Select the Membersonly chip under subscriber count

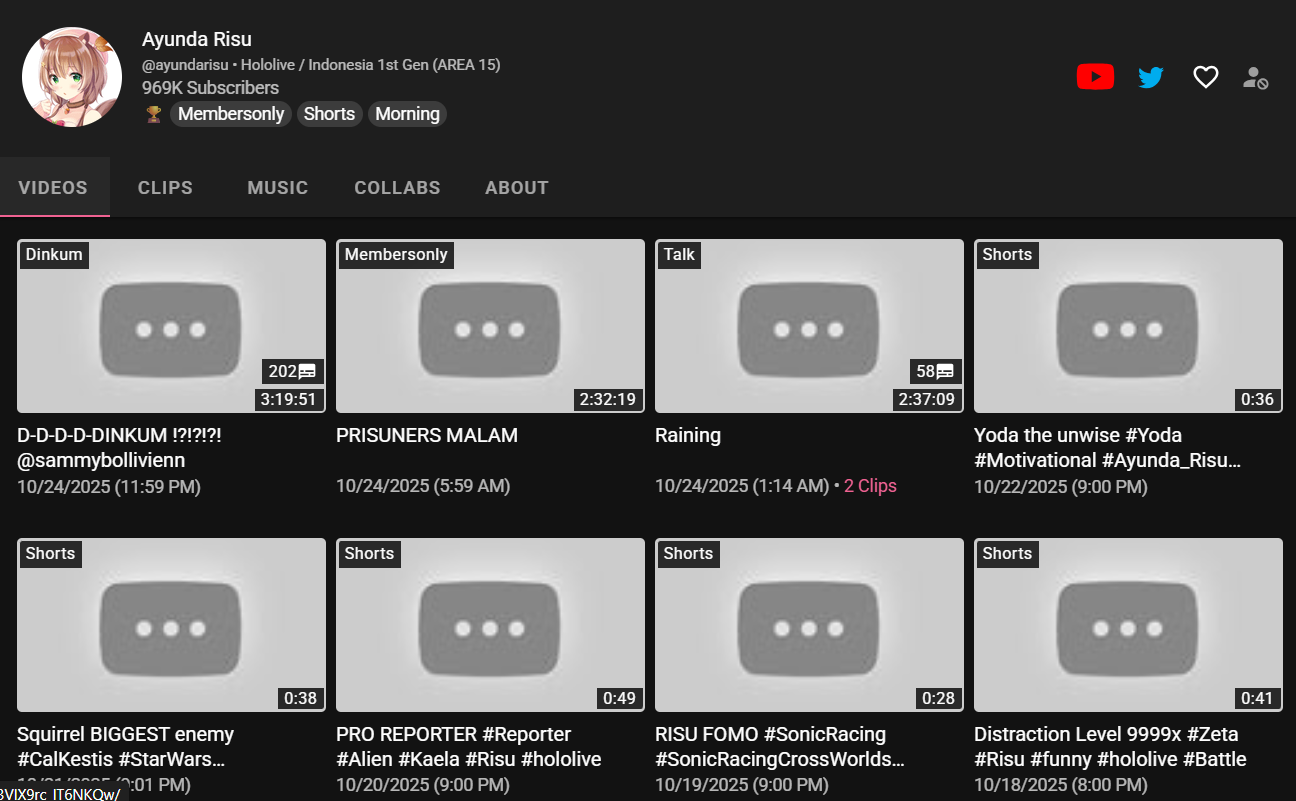pos(231,114)
